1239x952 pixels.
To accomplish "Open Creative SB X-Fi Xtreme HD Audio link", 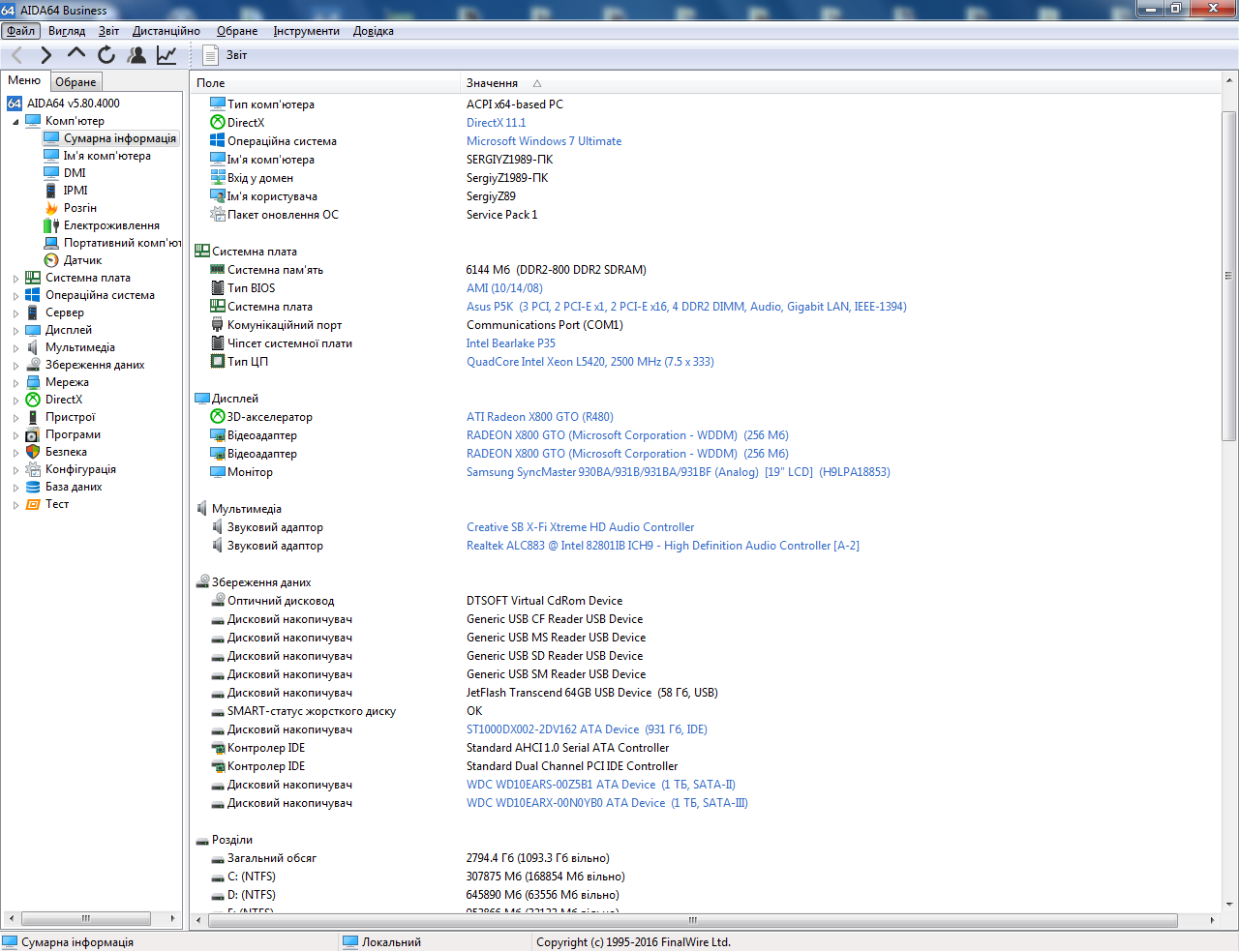I will 580,527.
